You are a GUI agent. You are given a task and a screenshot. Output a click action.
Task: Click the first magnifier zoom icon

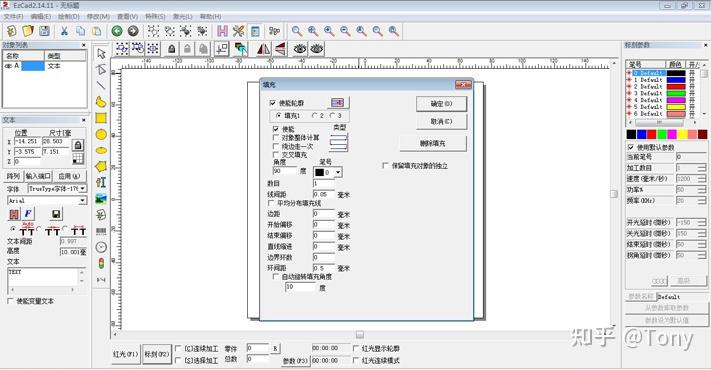297,31
